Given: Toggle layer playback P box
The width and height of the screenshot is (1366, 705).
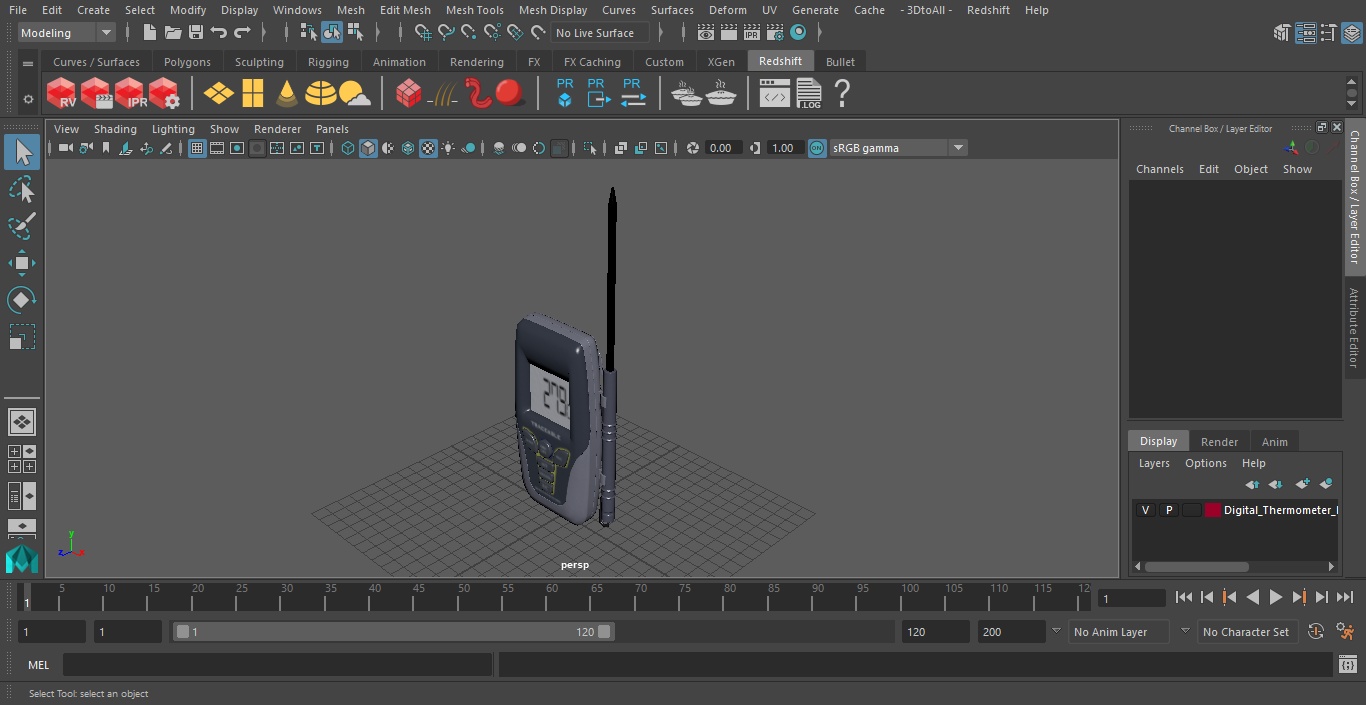Looking at the screenshot, I should pyautogui.click(x=1168, y=510).
